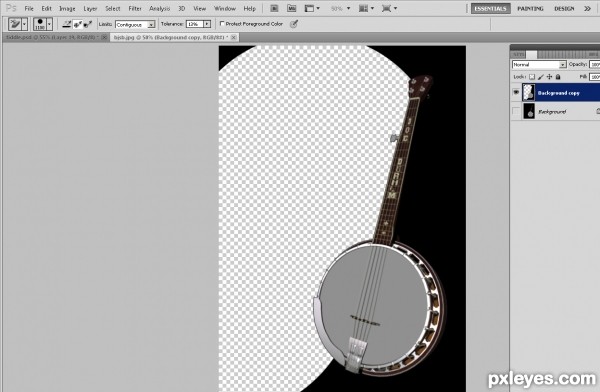Select the active Layers panel tab

point(531,54)
